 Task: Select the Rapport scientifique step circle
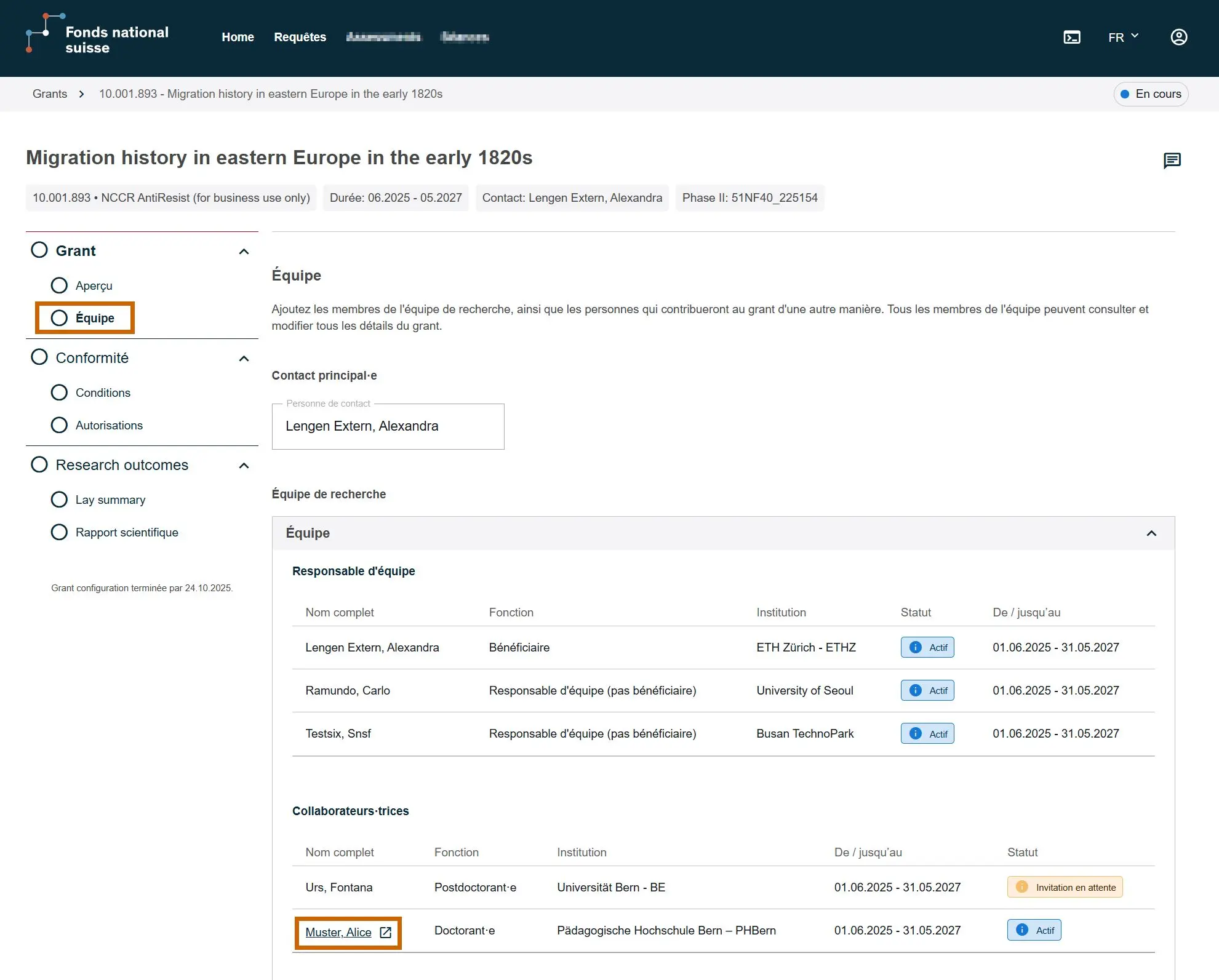coord(59,532)
